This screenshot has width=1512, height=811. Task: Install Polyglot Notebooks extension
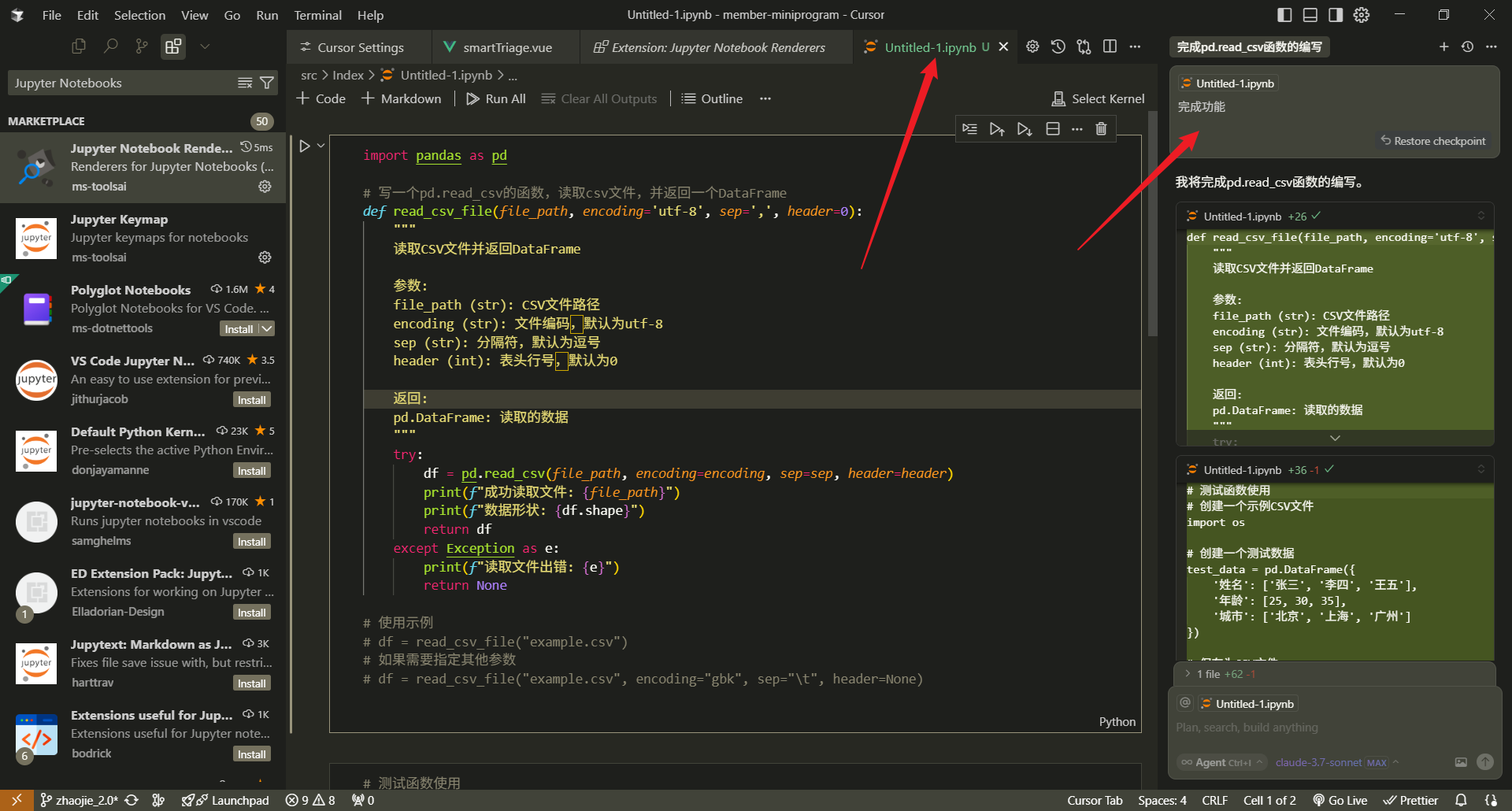[239, 329]
